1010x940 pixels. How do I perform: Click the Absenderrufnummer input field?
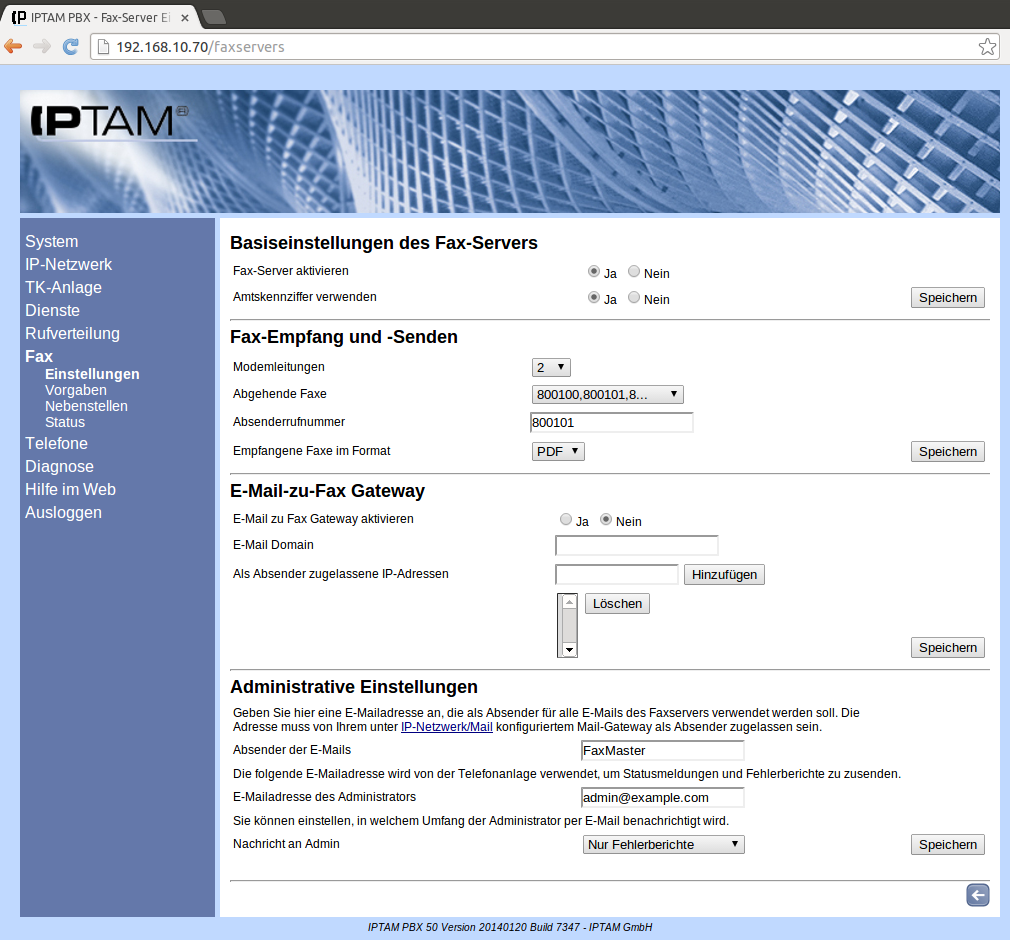pyautogui.click(x=611, y=423)
